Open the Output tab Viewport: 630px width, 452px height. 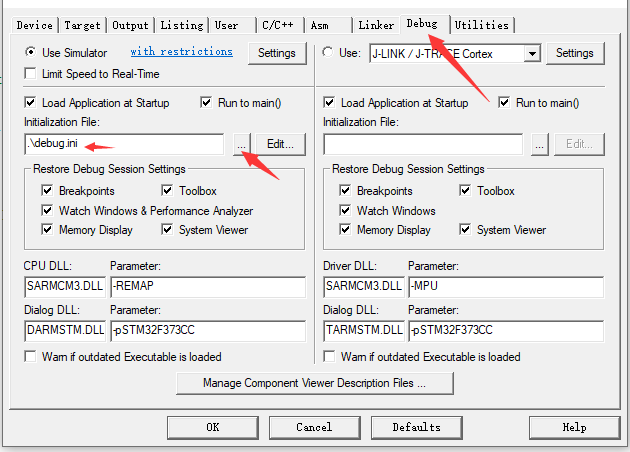[131, 25]
